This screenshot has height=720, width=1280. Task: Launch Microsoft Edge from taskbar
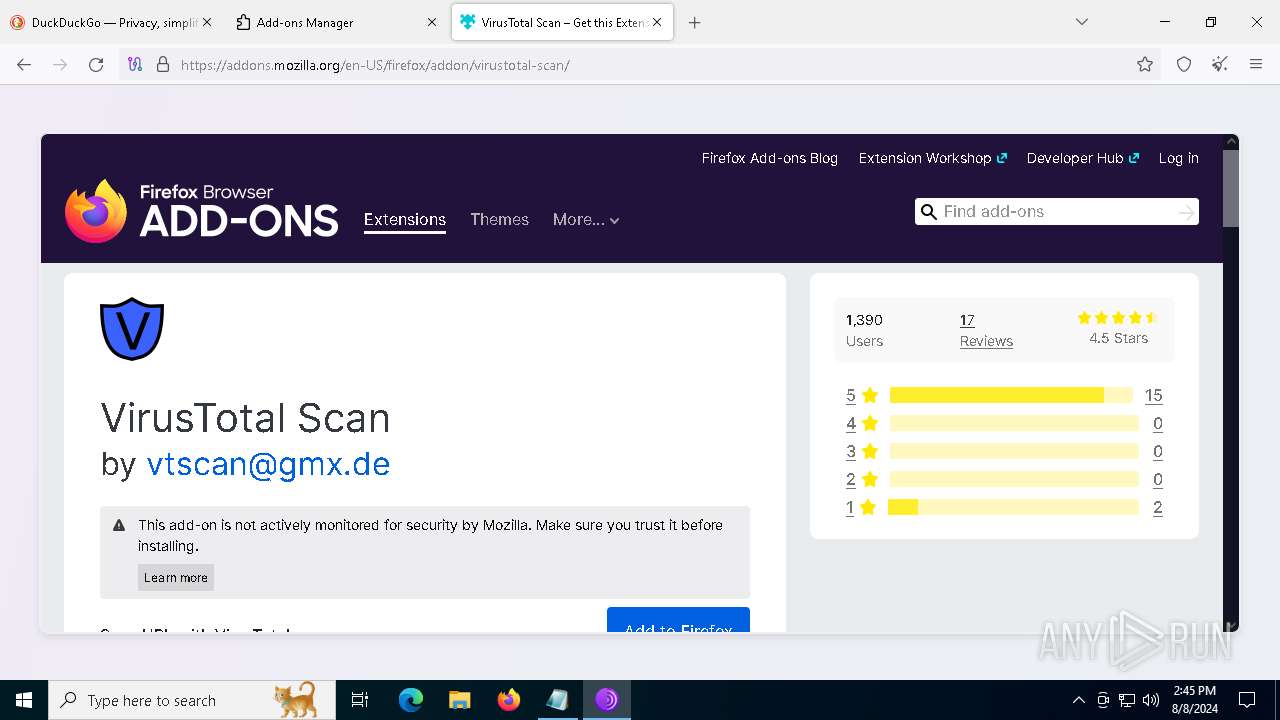click(411, 700)
